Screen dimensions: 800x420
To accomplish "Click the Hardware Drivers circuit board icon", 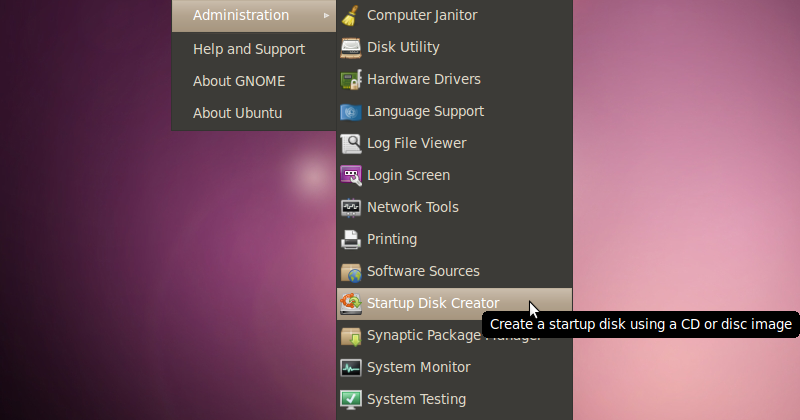I will 351,80.
